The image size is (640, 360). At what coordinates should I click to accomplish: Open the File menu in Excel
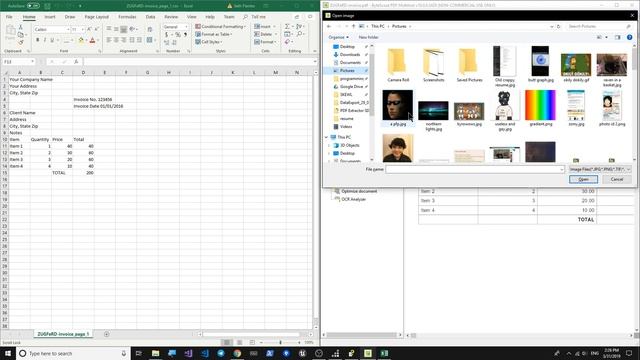coord(9,17)
